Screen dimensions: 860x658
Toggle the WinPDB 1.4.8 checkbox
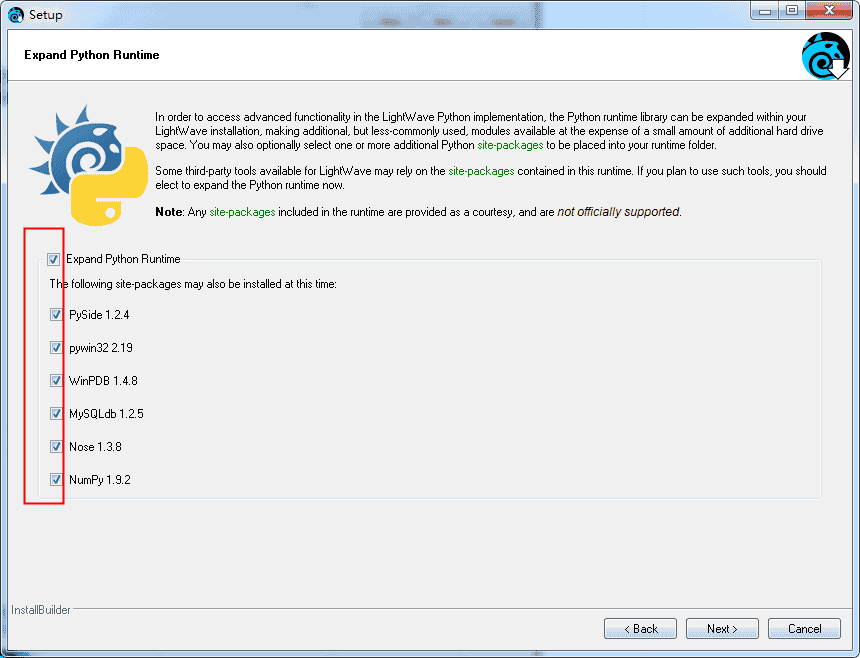coord(56,381)
